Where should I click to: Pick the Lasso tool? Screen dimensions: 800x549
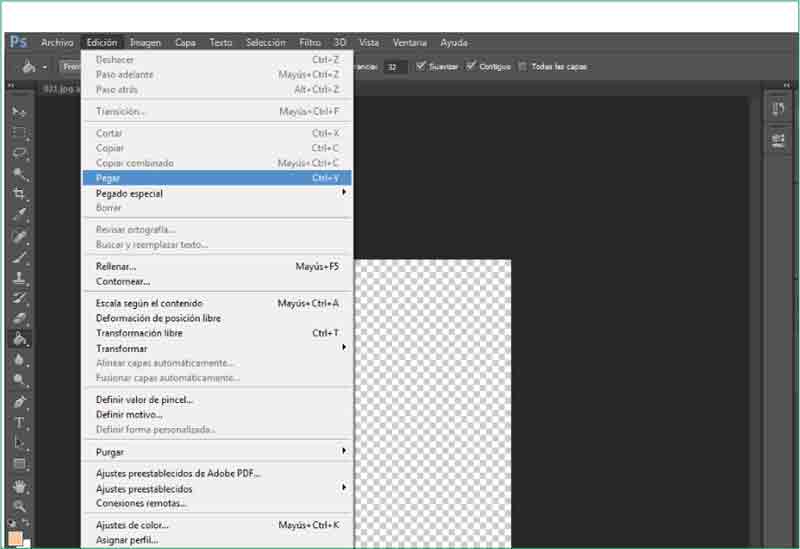19,153
